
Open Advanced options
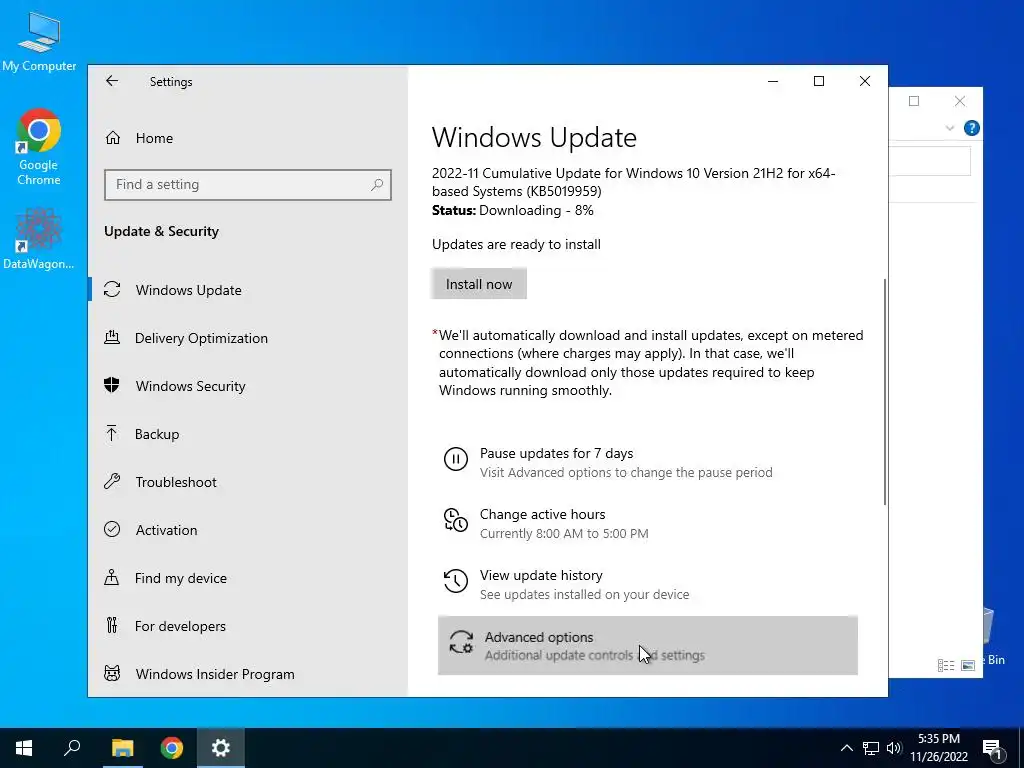(x=647, y=645)
